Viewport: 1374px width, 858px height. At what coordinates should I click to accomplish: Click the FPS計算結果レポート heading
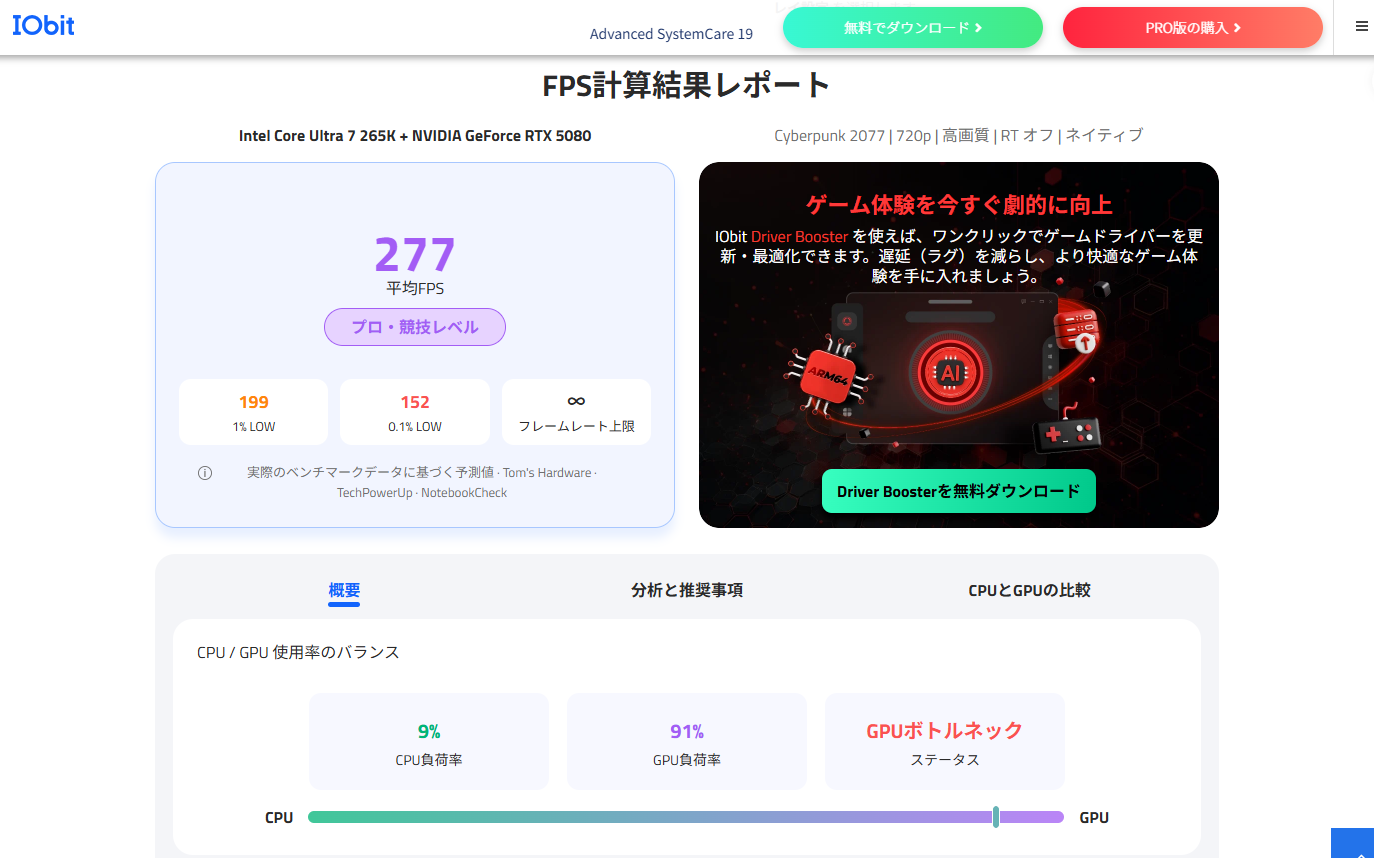coord(687,86)
